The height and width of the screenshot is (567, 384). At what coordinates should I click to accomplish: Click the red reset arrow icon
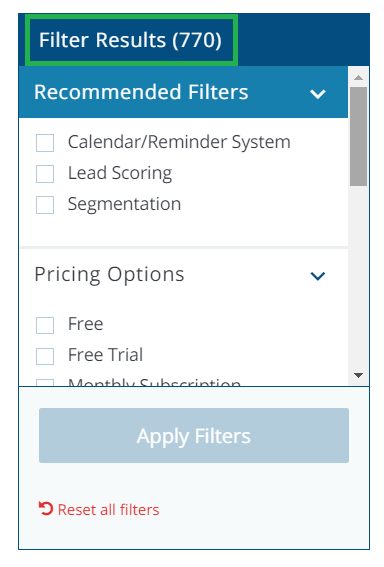[46, 508]
